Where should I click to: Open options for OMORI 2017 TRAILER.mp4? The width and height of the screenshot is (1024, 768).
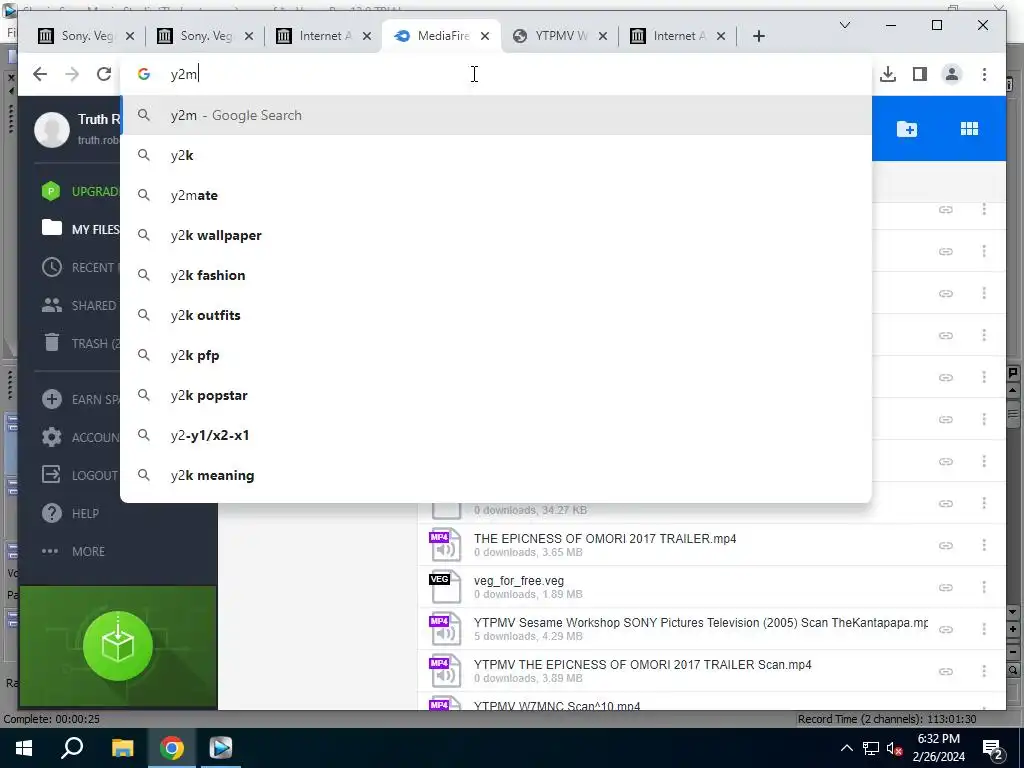click(984, 545)
